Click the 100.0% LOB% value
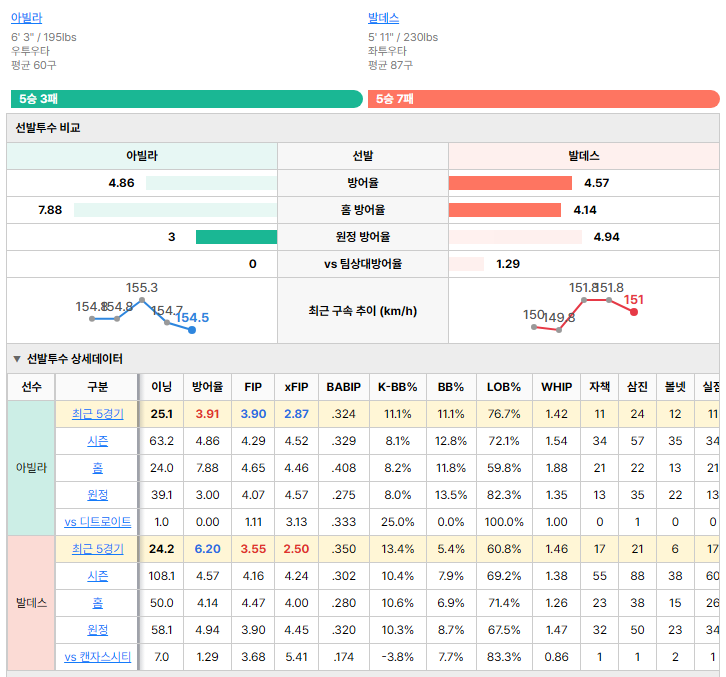 point(504,522)
